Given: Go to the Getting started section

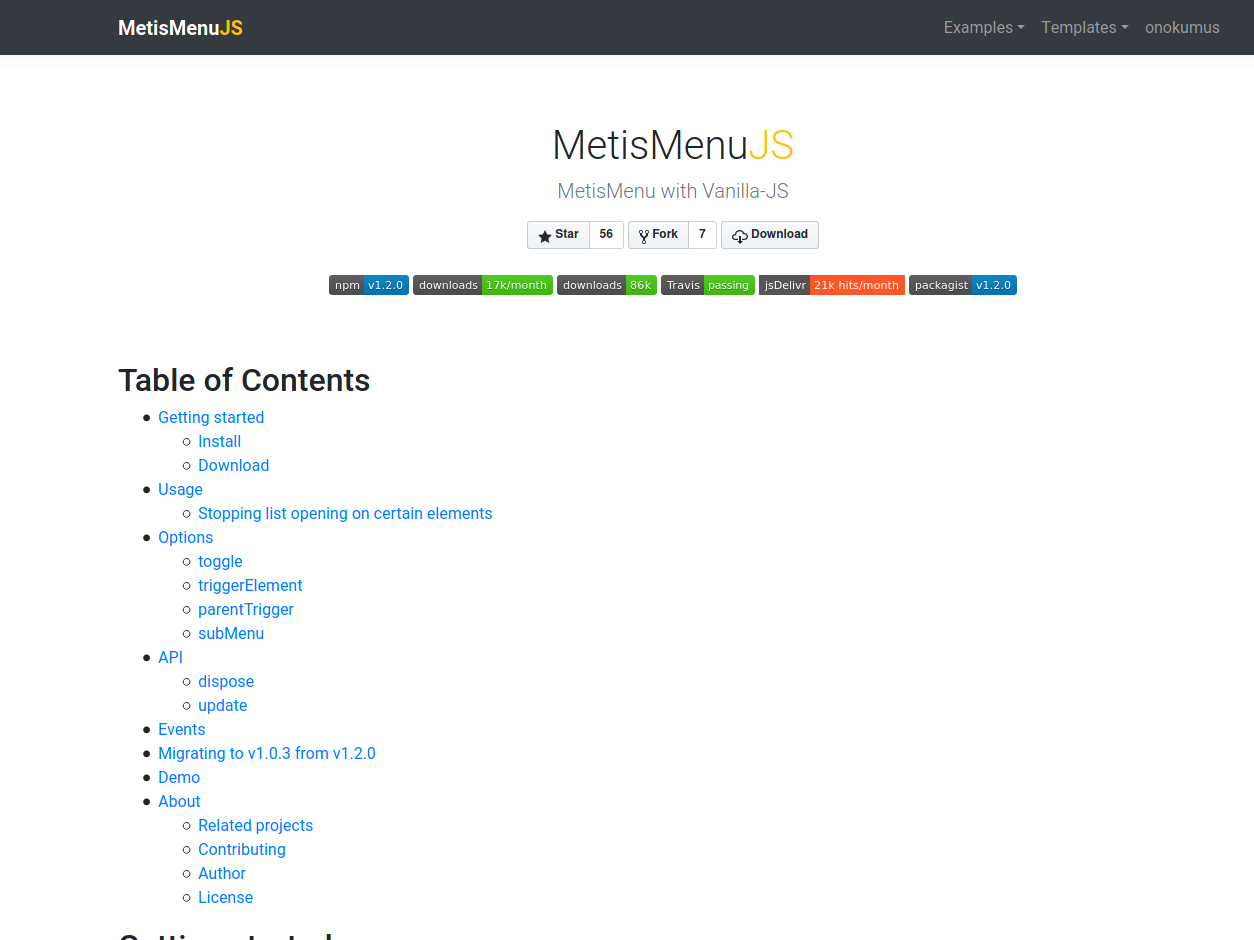Looking at the screenshot, I should coord(211,418).
